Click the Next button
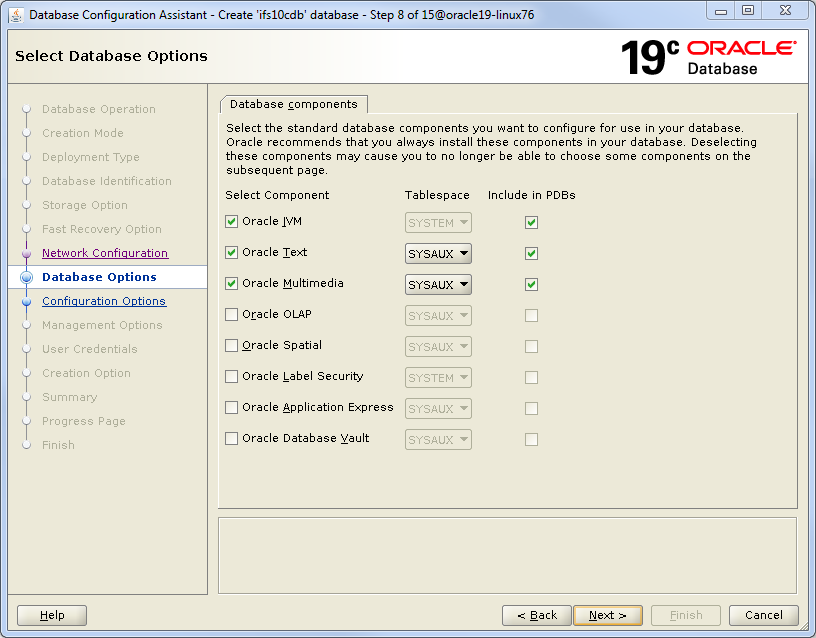This screenshot has height=638, width=816. [608, 615]
